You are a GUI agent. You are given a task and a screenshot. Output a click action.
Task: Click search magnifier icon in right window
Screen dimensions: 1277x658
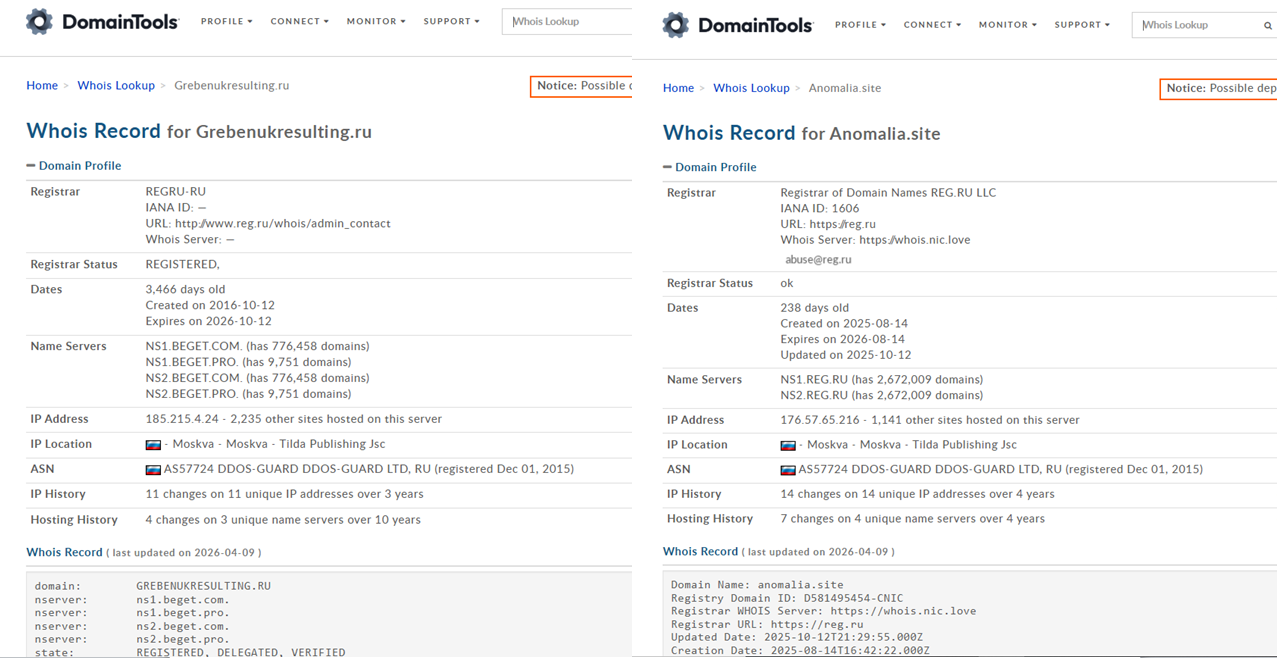[1268, 25]
